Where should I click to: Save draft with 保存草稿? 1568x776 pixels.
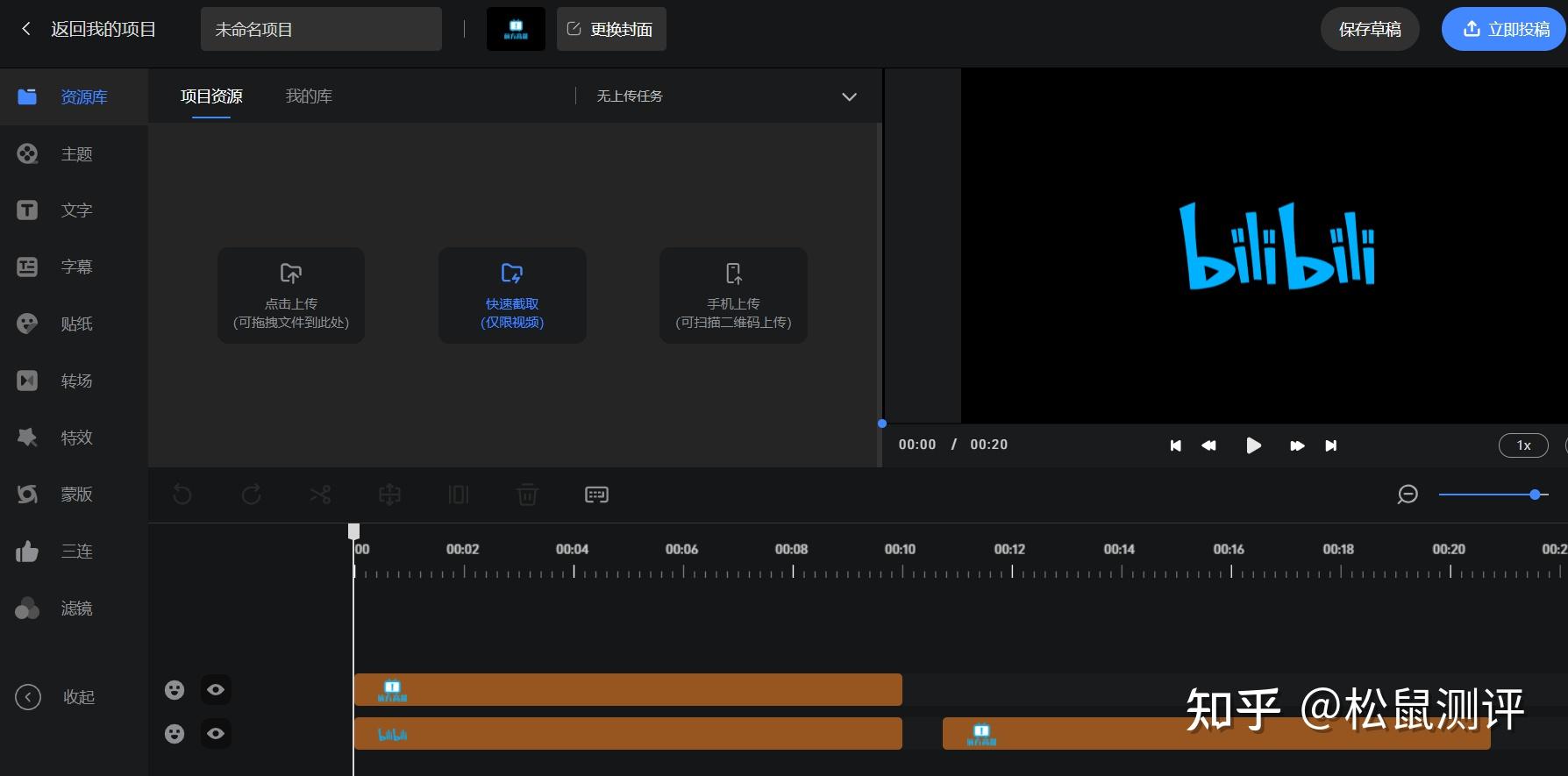coord(1370,29)
